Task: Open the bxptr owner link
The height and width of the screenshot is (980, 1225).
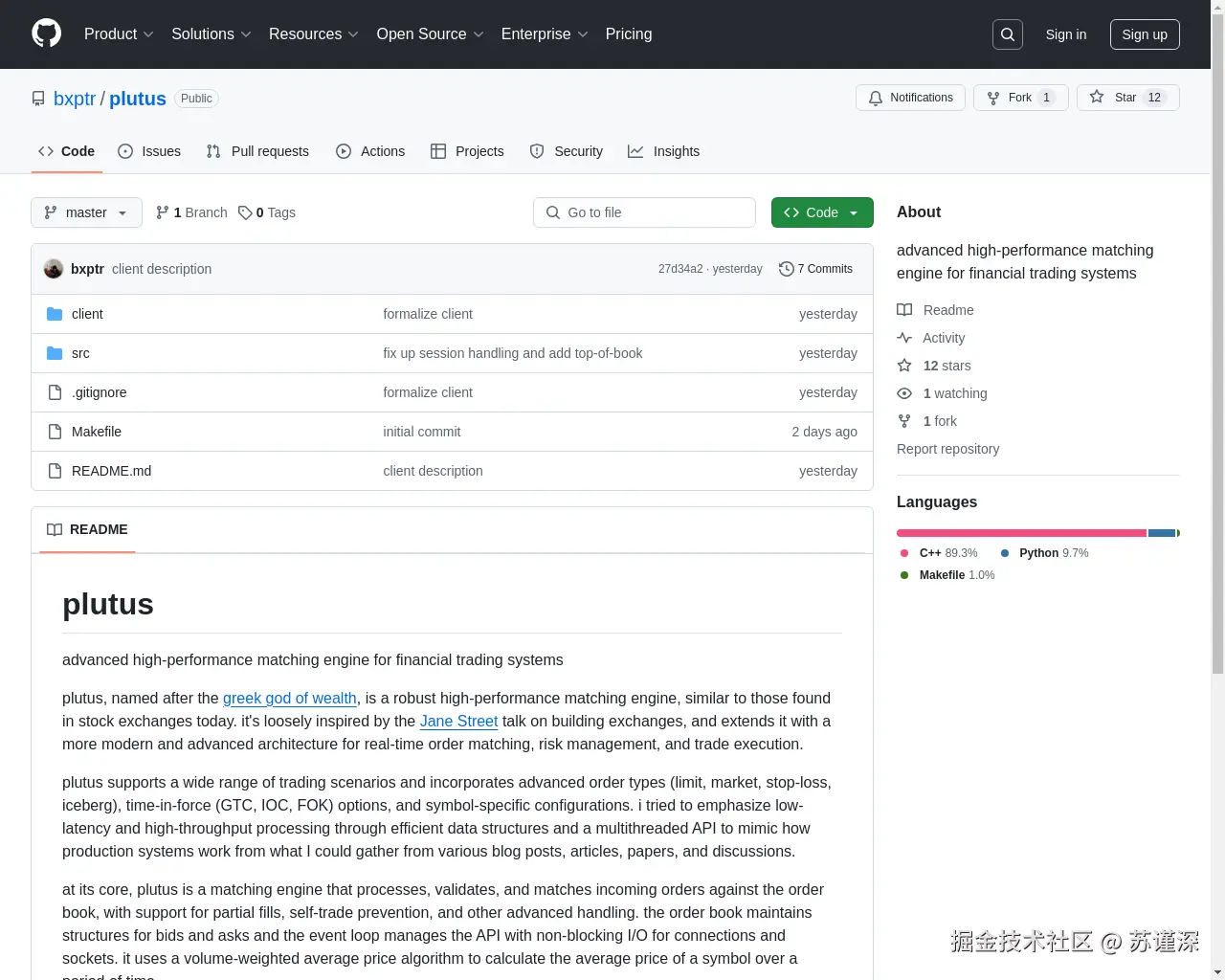Action: (x=75, y=99)
